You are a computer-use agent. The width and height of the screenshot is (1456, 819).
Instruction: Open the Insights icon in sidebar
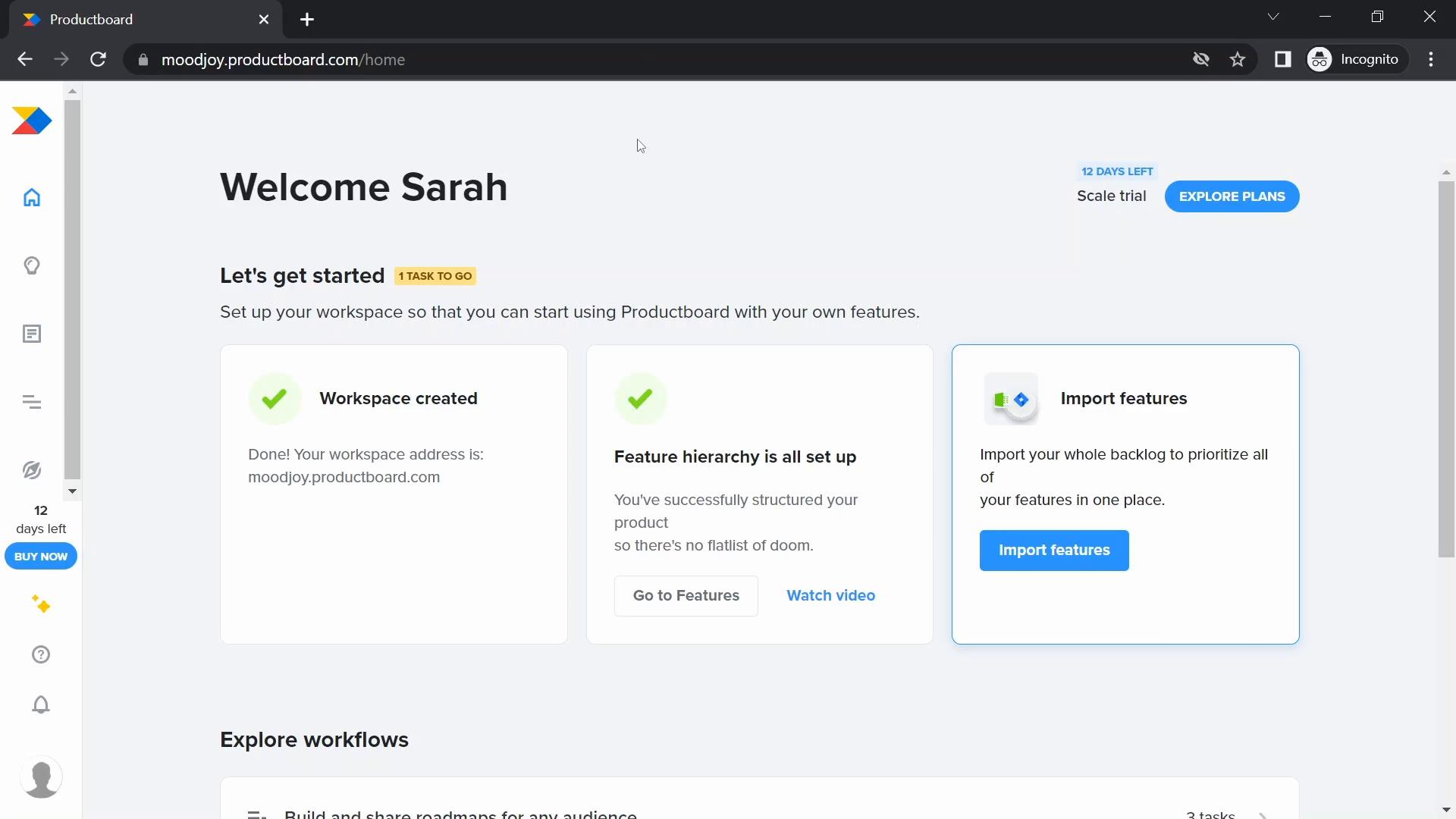[x=31, y=265]
